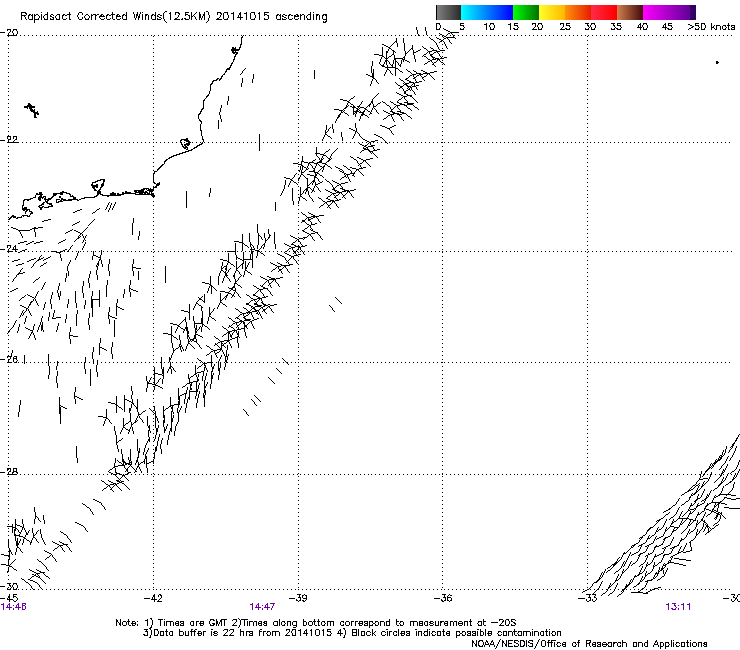
Task: Click the -42 longitude axis label
Action: (153, 598)
